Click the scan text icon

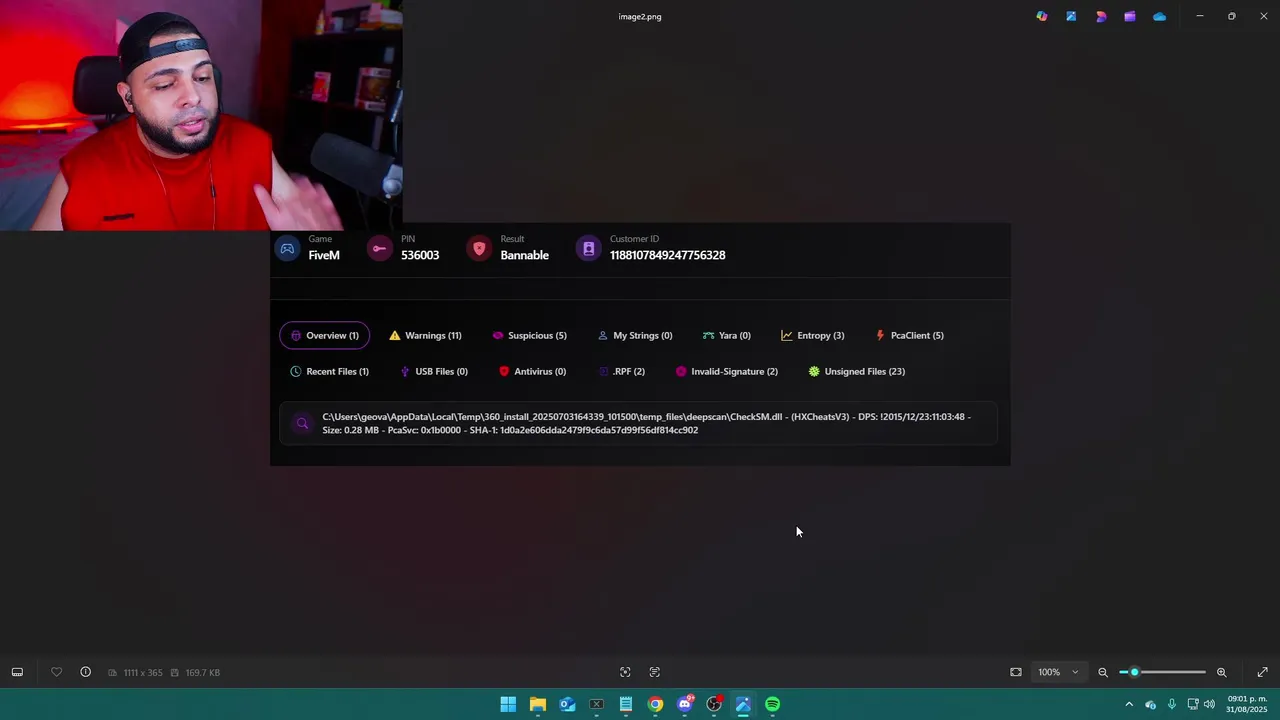coord(655,672)
